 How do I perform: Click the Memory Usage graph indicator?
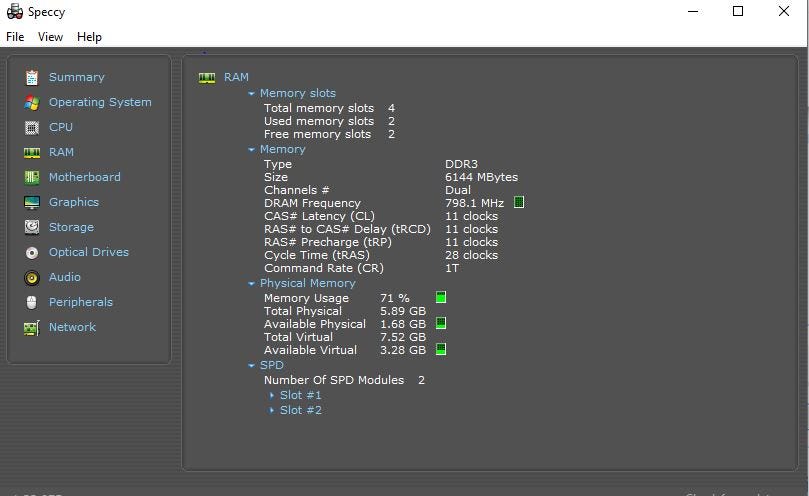pos(441,297)
